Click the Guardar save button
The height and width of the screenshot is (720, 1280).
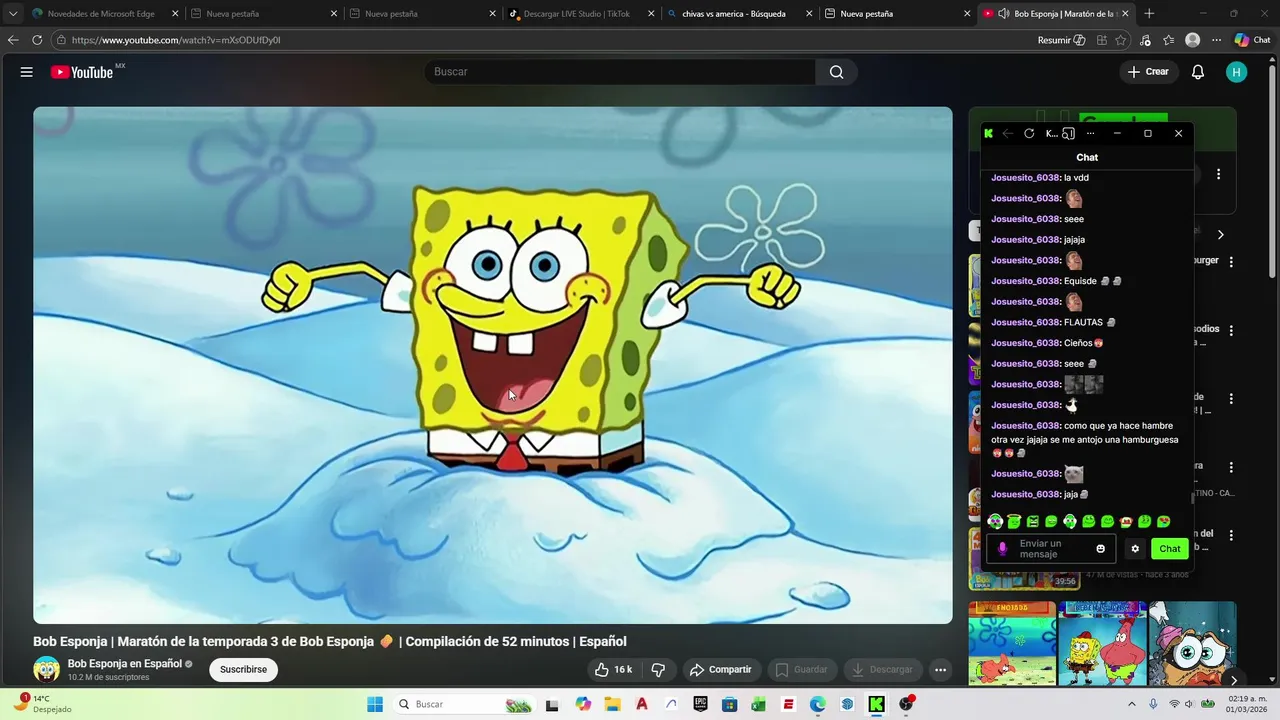click(801, 670)
